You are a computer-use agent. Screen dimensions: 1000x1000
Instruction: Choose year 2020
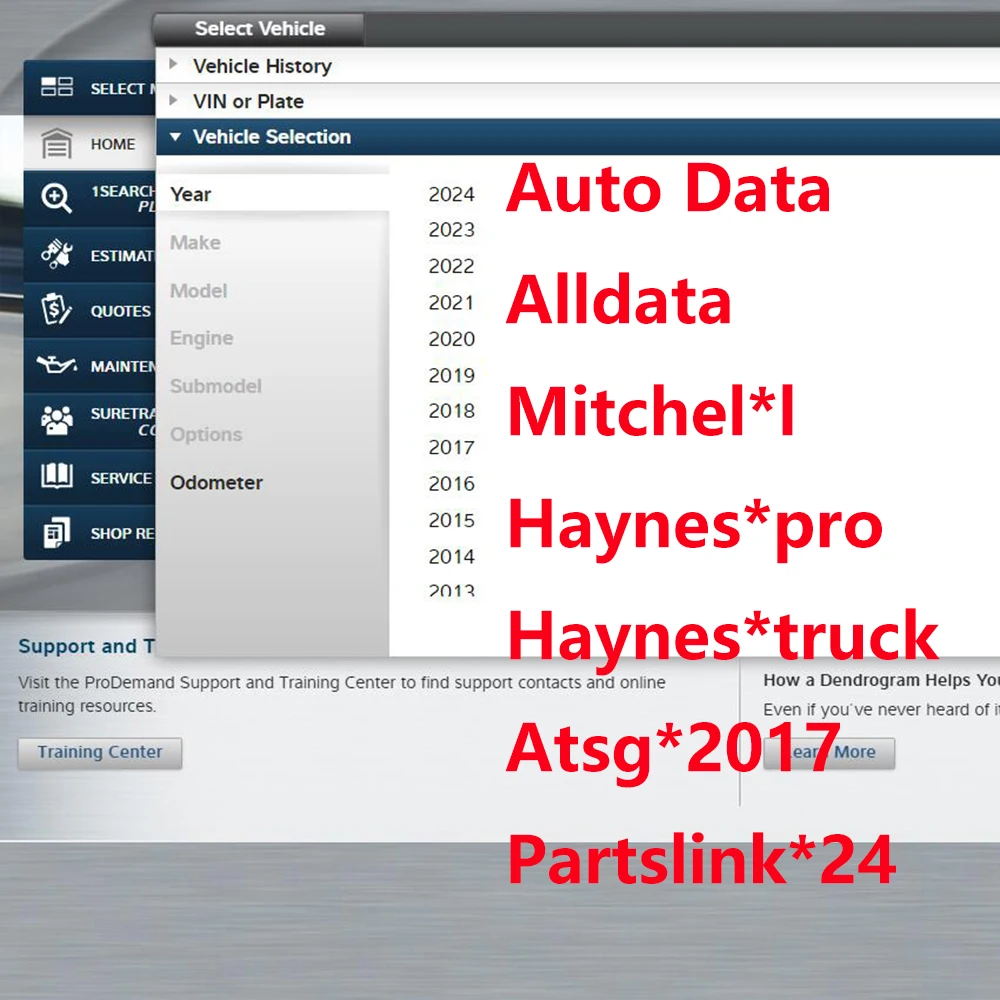pos(452,339)
